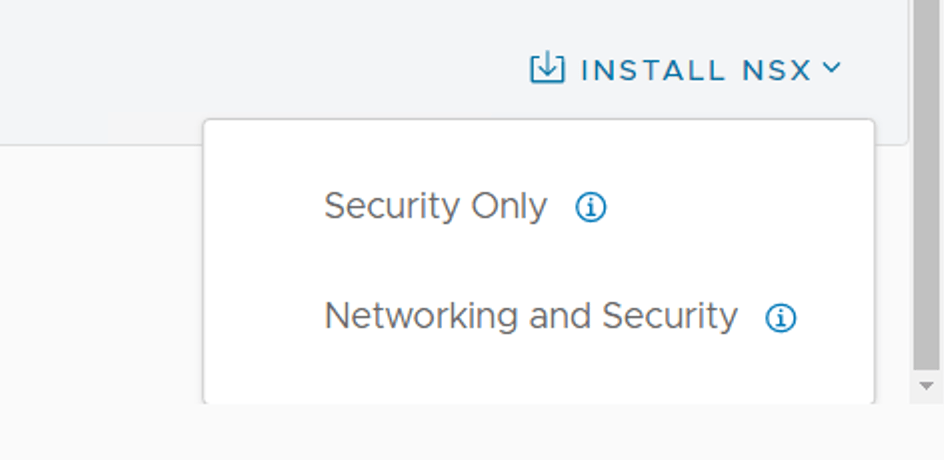Collapse the INSTALL NSX dropdown chevron
944x460 pixels.
click(x=831, y=68)
